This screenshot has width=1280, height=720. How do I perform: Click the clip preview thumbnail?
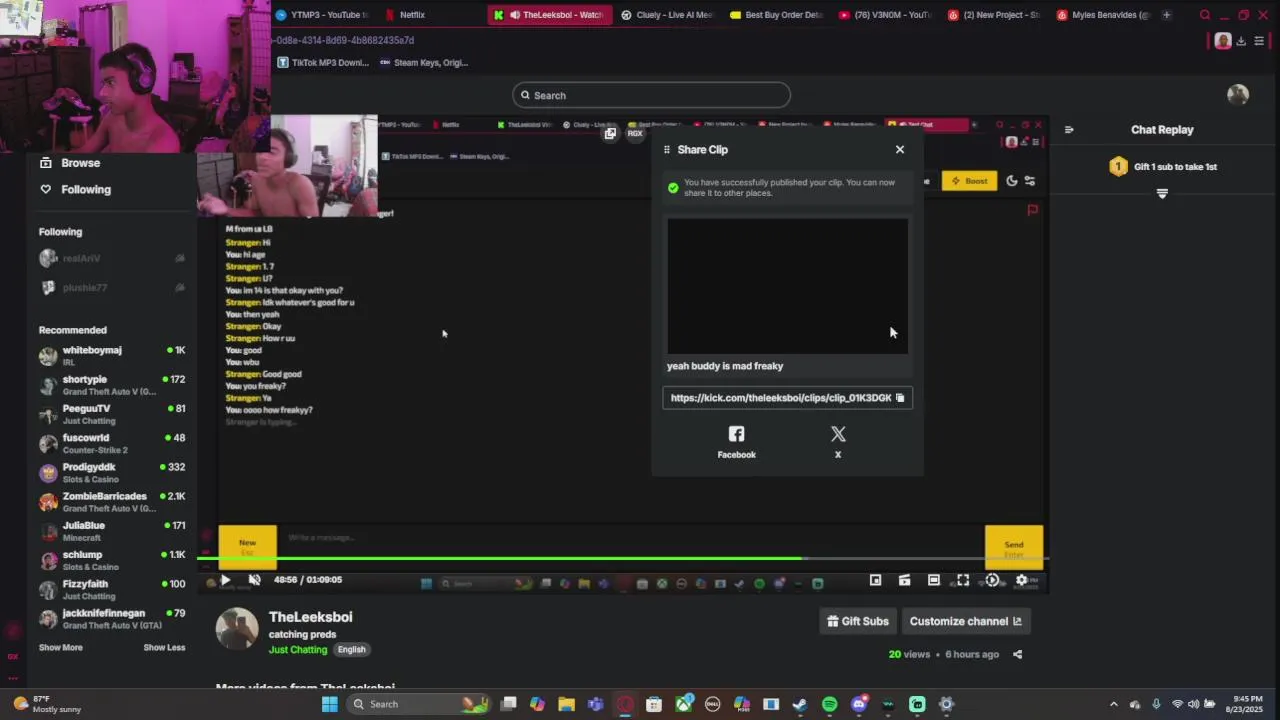pos(788,286)
